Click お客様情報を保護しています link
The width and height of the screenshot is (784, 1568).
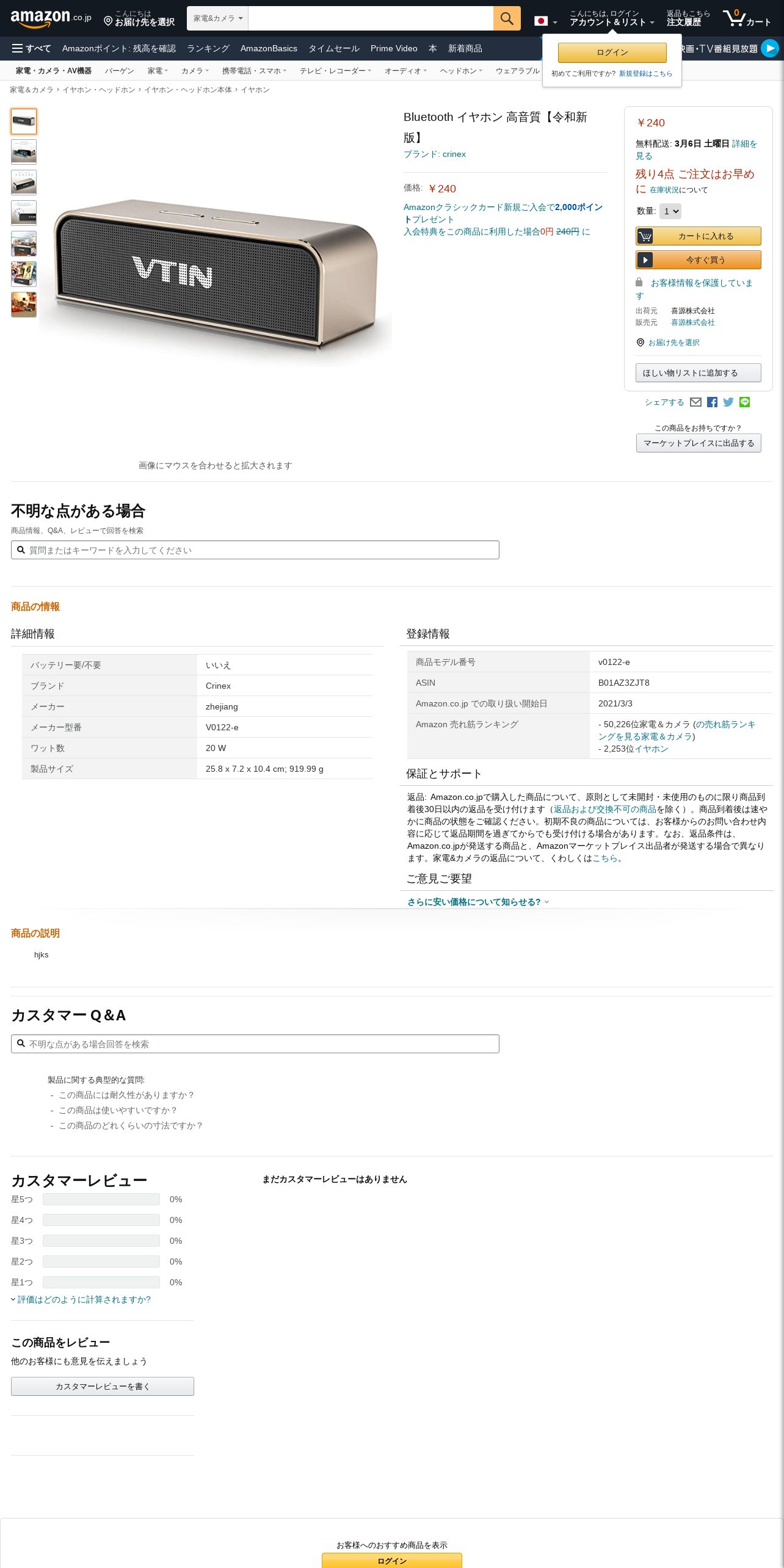pyautogui.click(x=695, y=289)
